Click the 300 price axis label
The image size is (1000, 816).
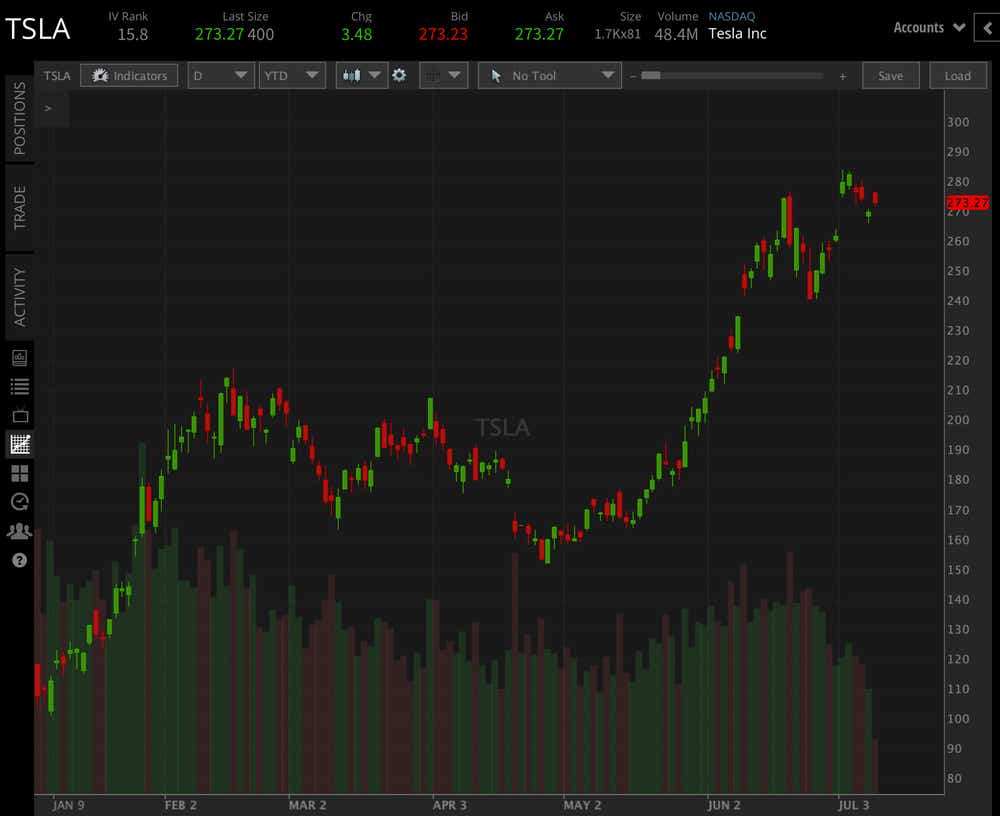click(958, 122)
